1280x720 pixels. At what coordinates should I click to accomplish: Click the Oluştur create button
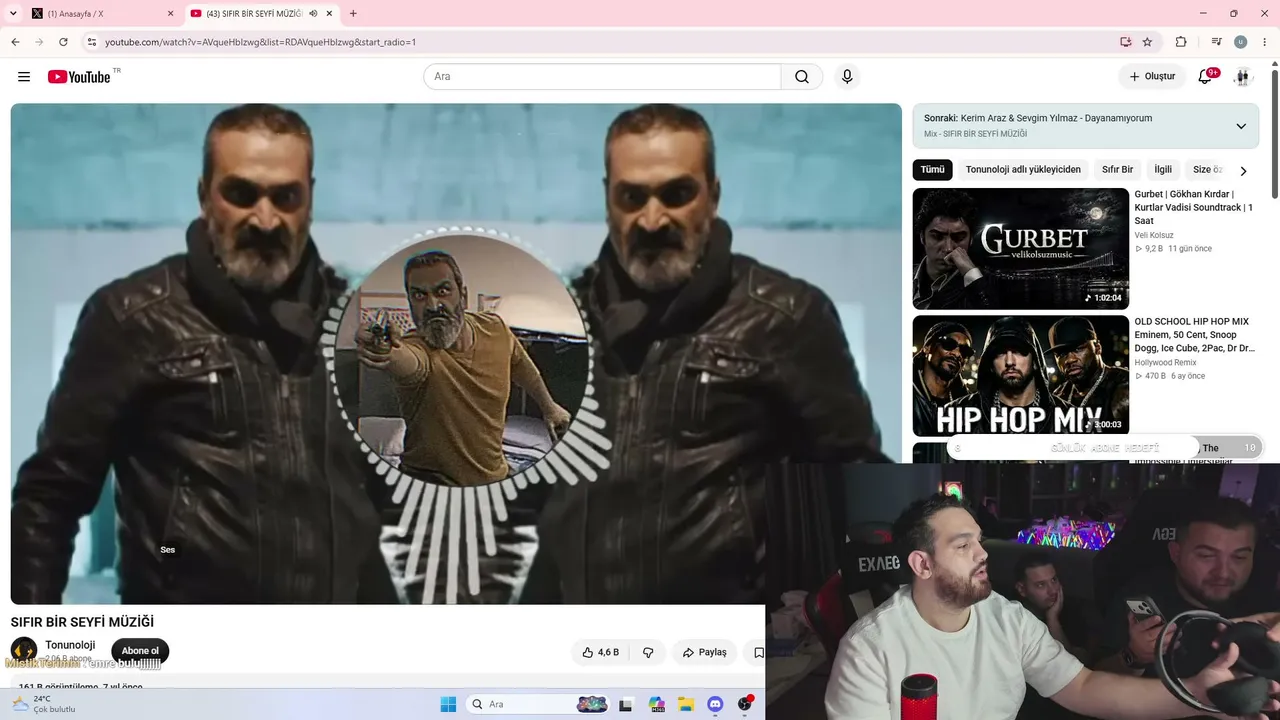tap(1152, 77)
